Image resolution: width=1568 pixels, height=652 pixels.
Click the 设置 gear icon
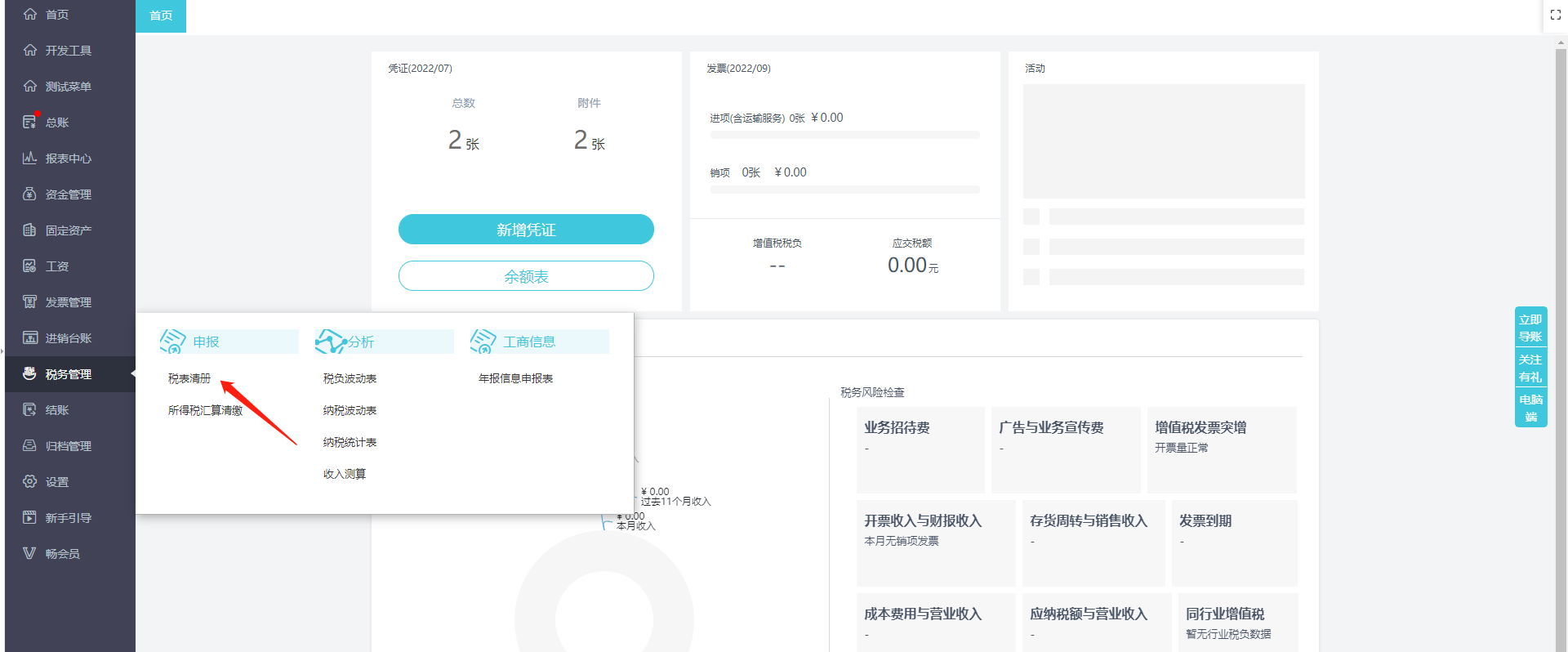29,481
